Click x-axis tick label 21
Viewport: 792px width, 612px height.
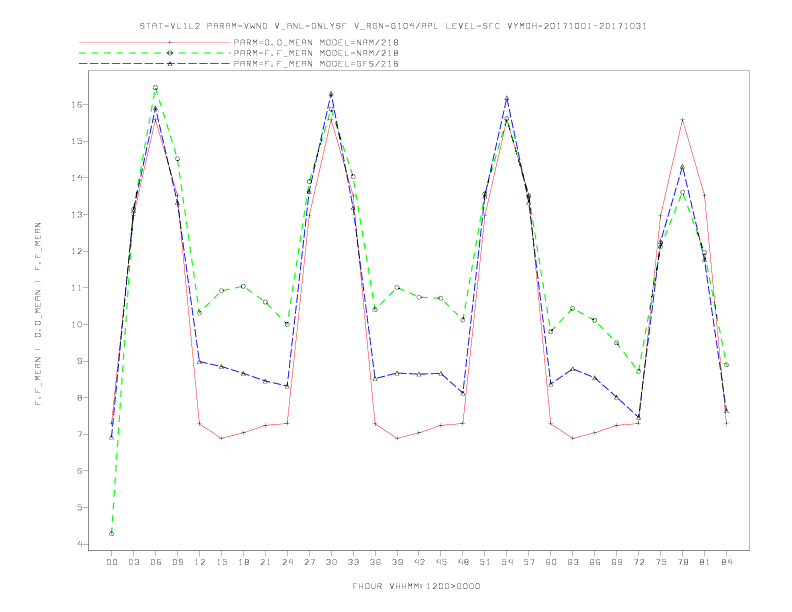[265, 562]
